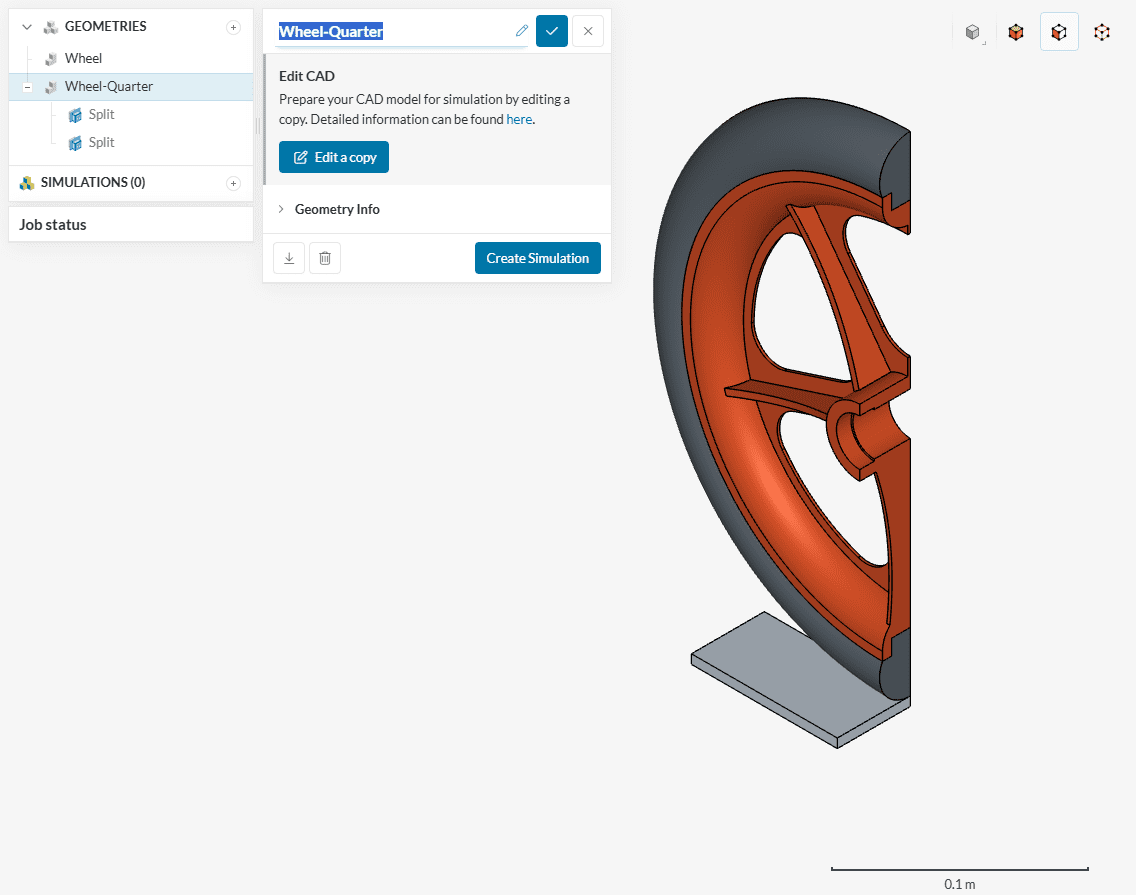Close the Wheel-Quarter settings panel

pos(588,31)
